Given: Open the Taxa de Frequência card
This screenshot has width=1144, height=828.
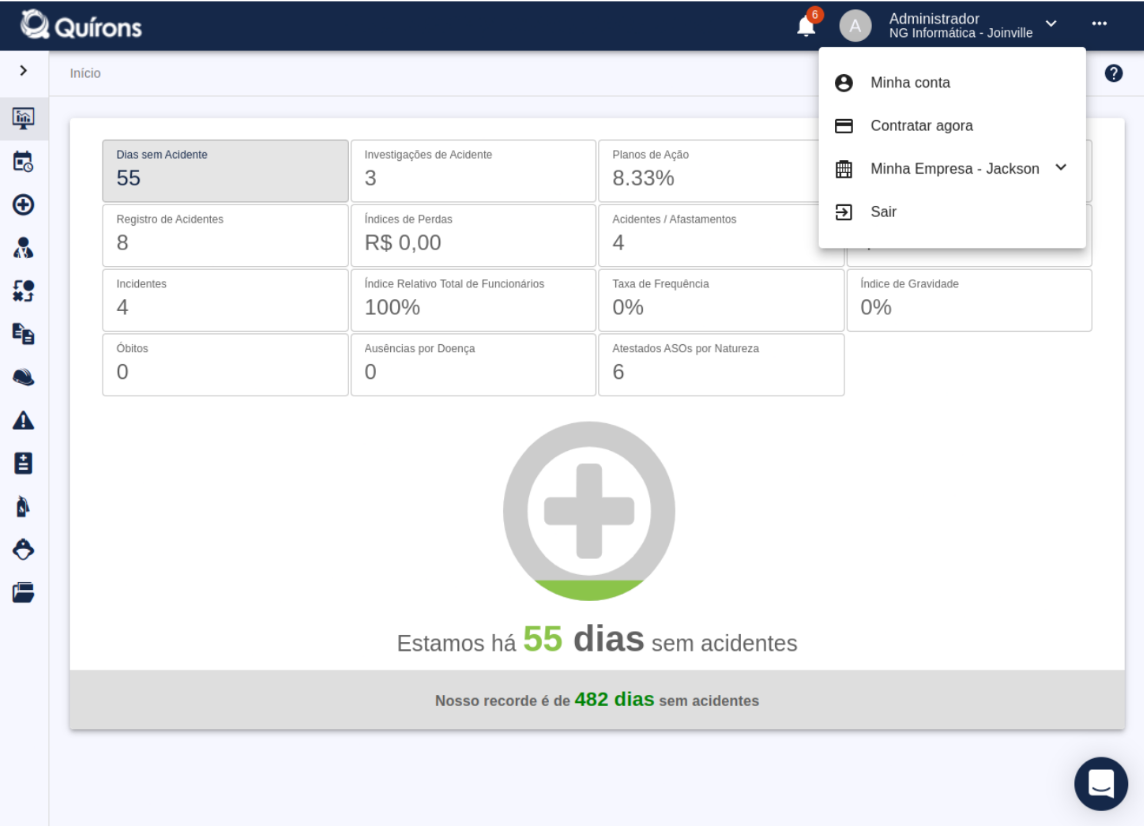Looking at the screenshot, I should 722,301.
